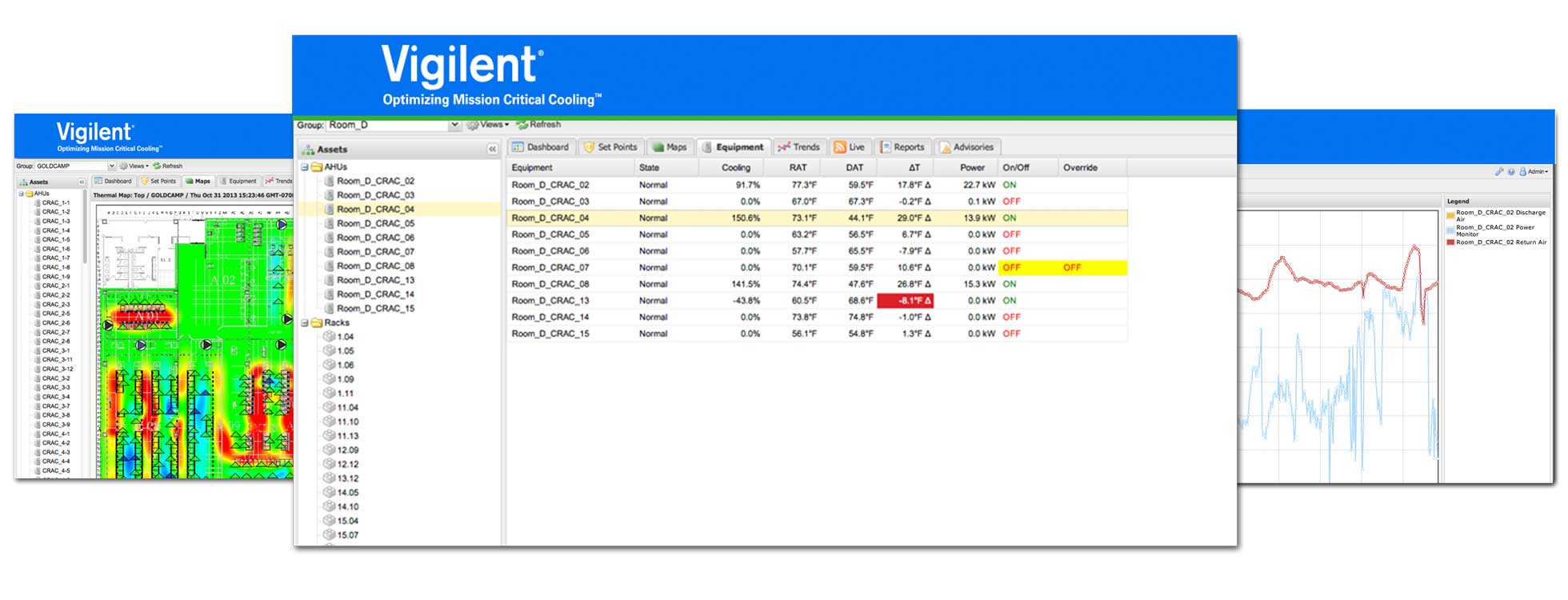Collapse the AHUs folder in Room_D tree
Screen dimensions: 1568x600
pos(305,167)
